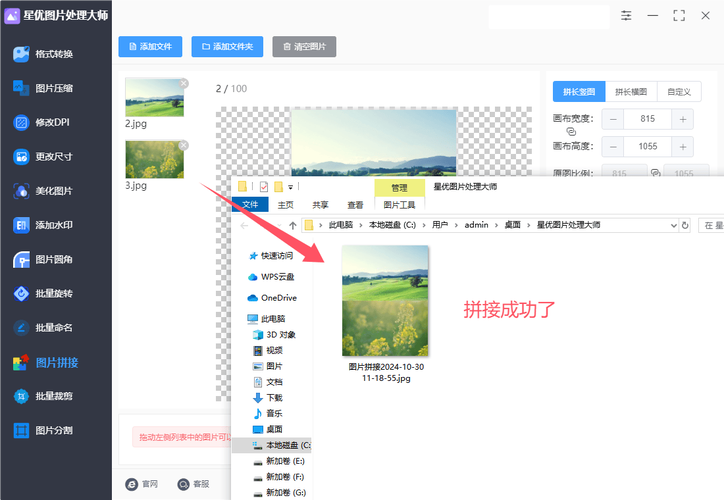Click 桌面 in the address breadcrumb
Image resolution: width=724 pixels, height=500 pixels.
pos(512,225)
